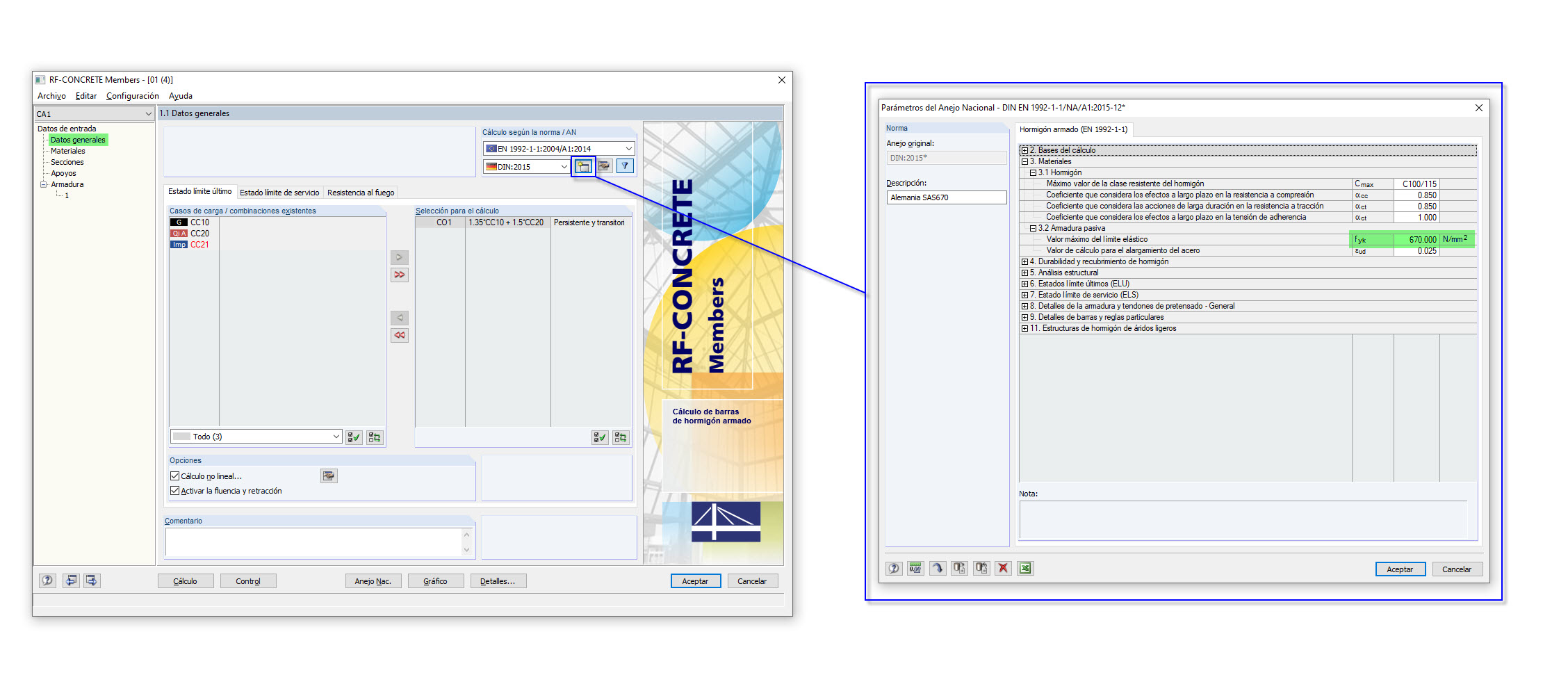Select the Estado límite último tab
The height and width of the screenshot is (698, 1568).
(x=200, y=191)
